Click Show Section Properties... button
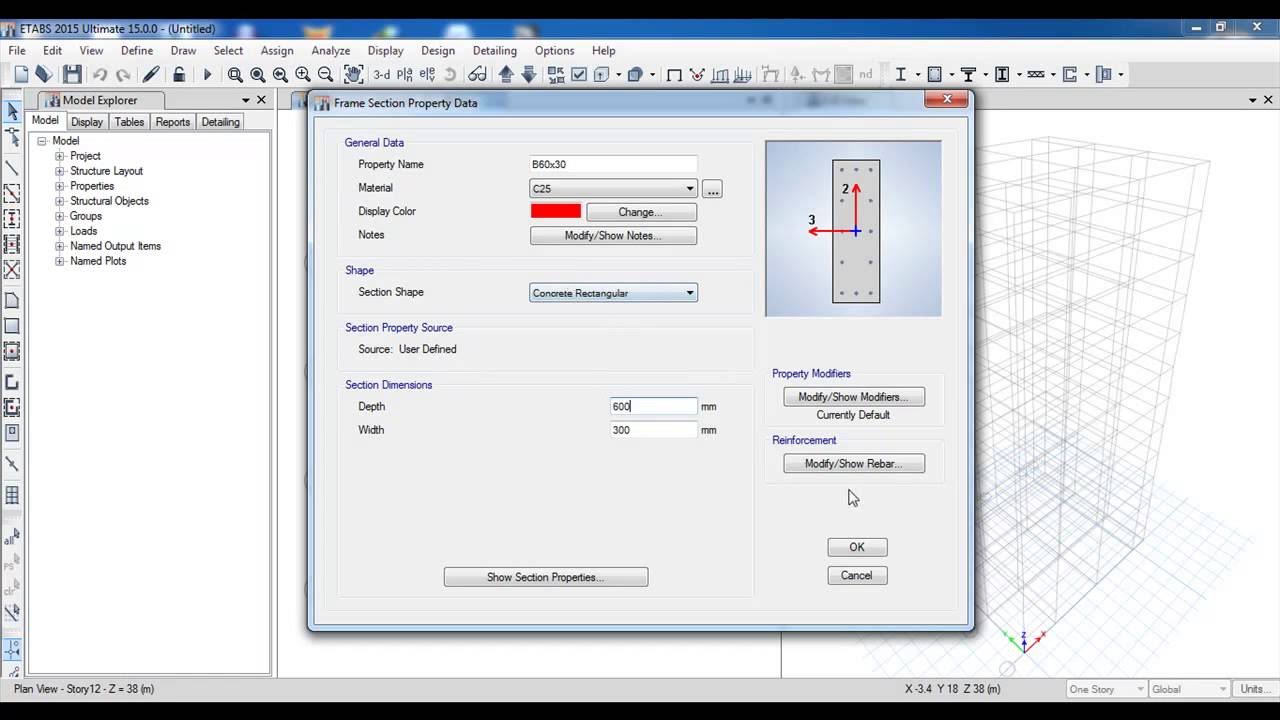 point(546,577)
